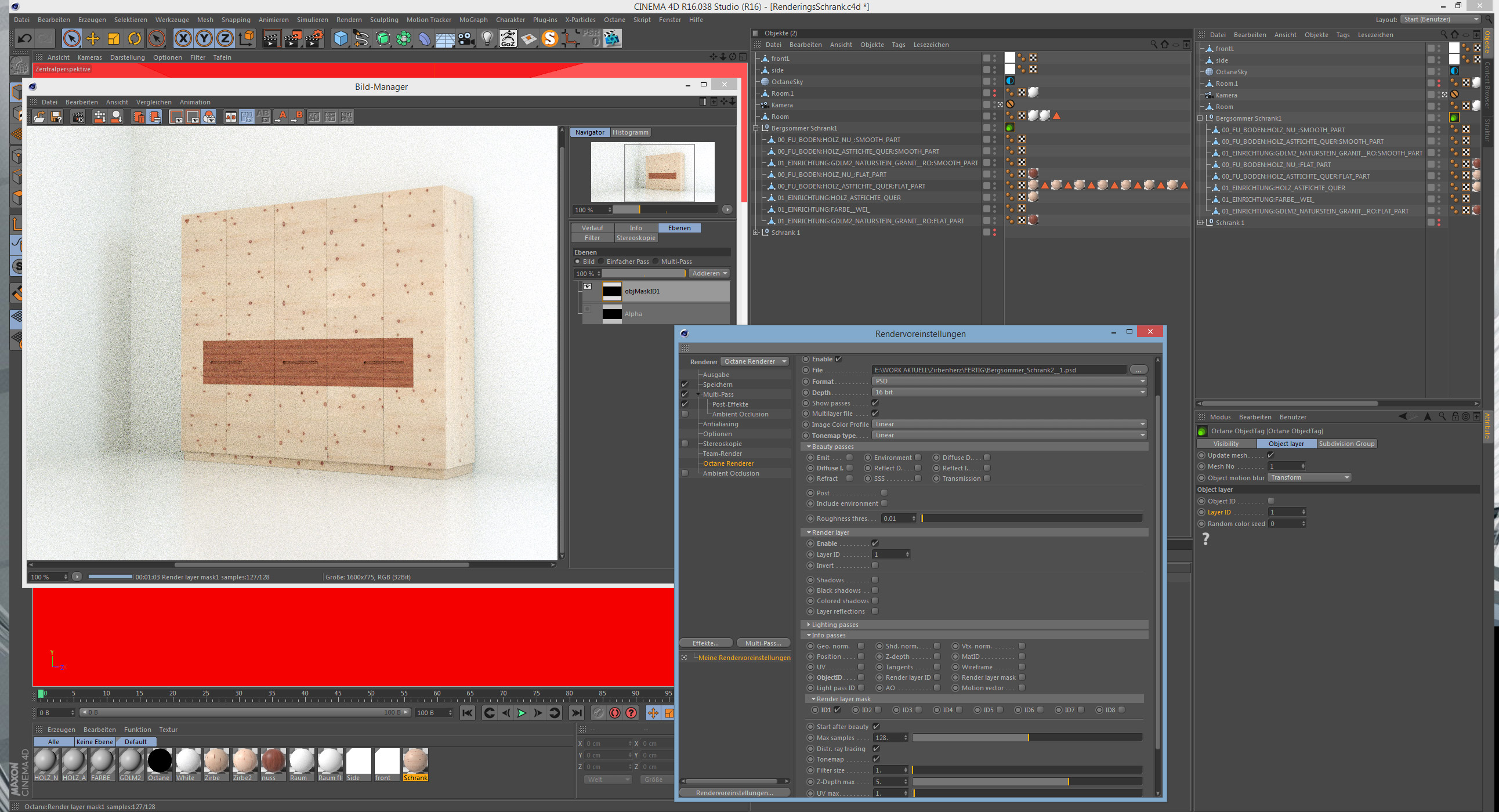Click the Rotate tool icon
This screenshot has width=1499, height=812.
click(x=135, y=39)
